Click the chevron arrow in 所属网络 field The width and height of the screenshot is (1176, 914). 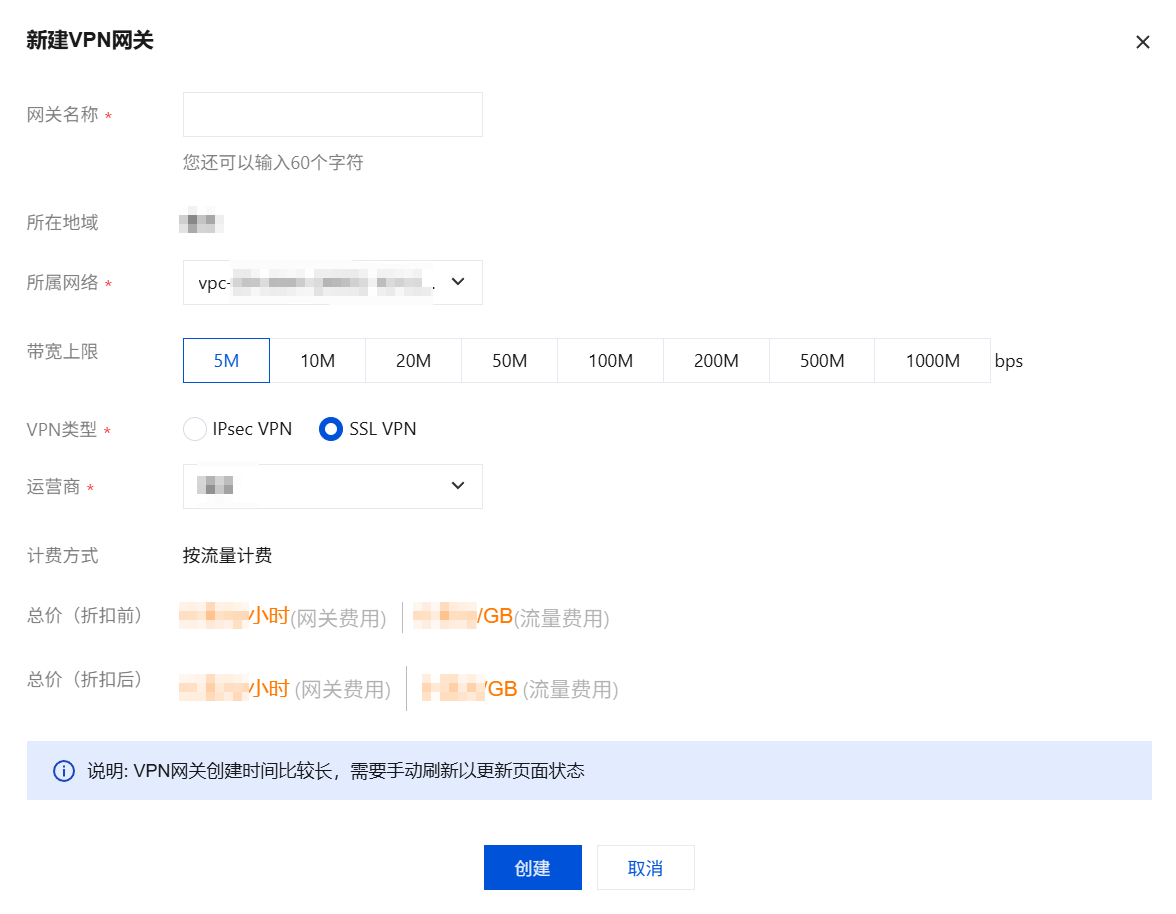coord(458,282)
